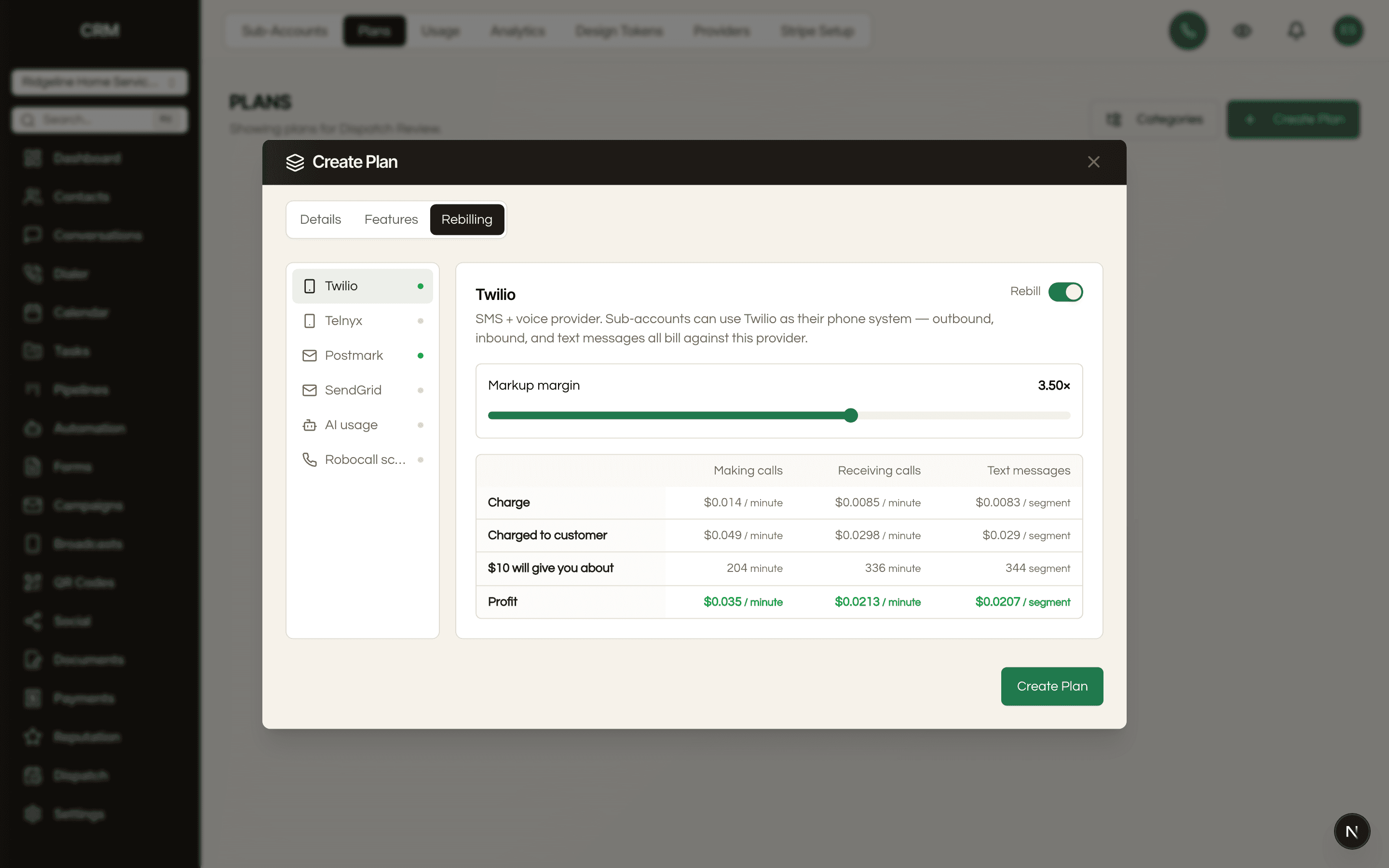Image resolution: width=1389 pixels, height=868 pixels.
Task: Click the sidebar Search field
Action: [99, 120]
